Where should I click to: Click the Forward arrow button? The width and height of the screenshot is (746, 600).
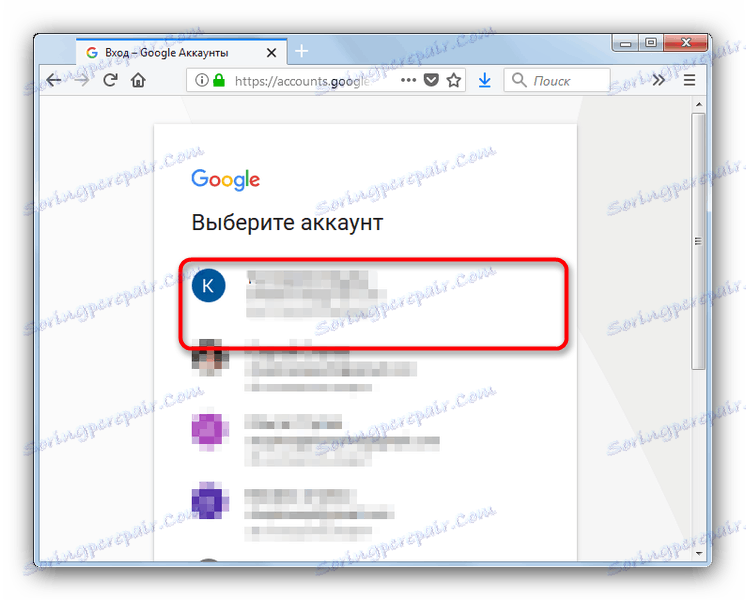click(82, 80)
